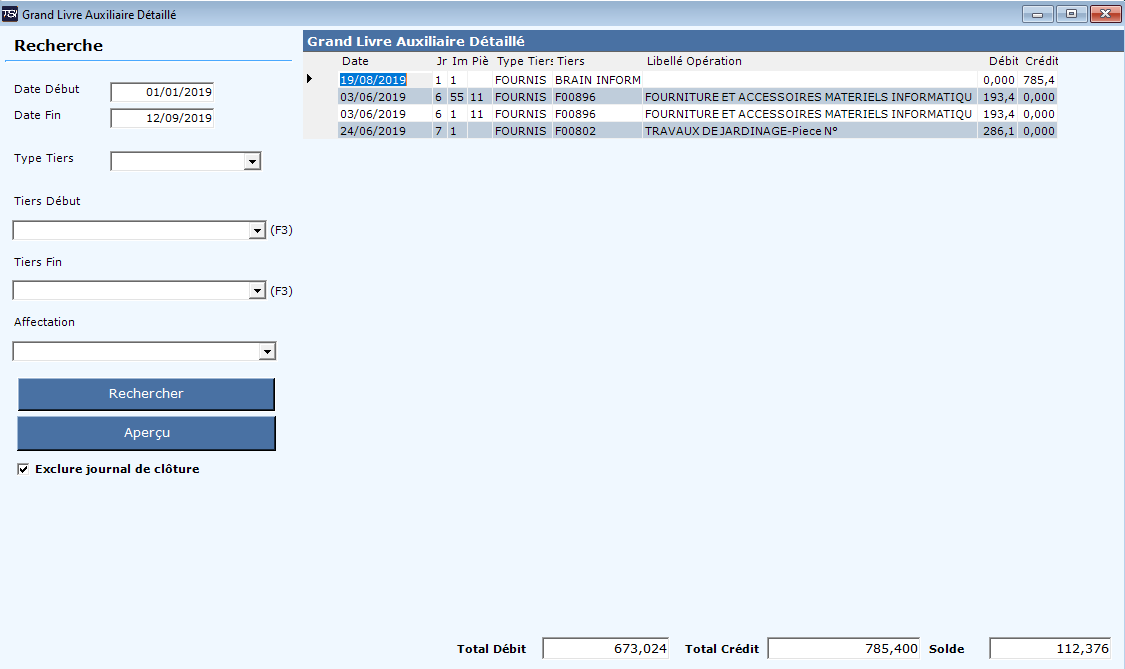This screenshot has height=669, width=1125.
Task: Click the app icon in title bar
Action: tap(10, 14)
